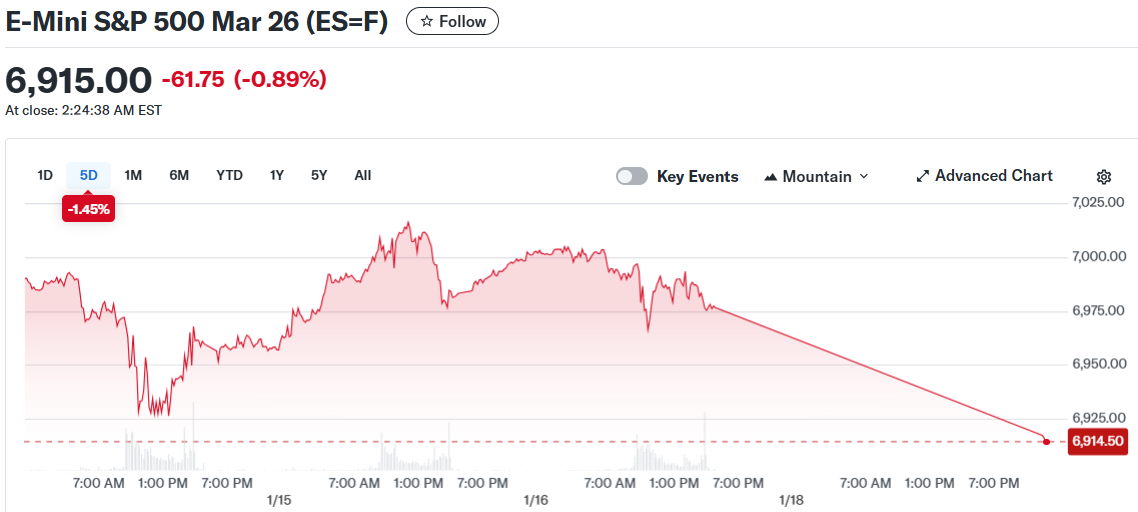Click the Mountain chart type icon
The width and height of the screenshot is (1138, 512).
coord(771,177)
